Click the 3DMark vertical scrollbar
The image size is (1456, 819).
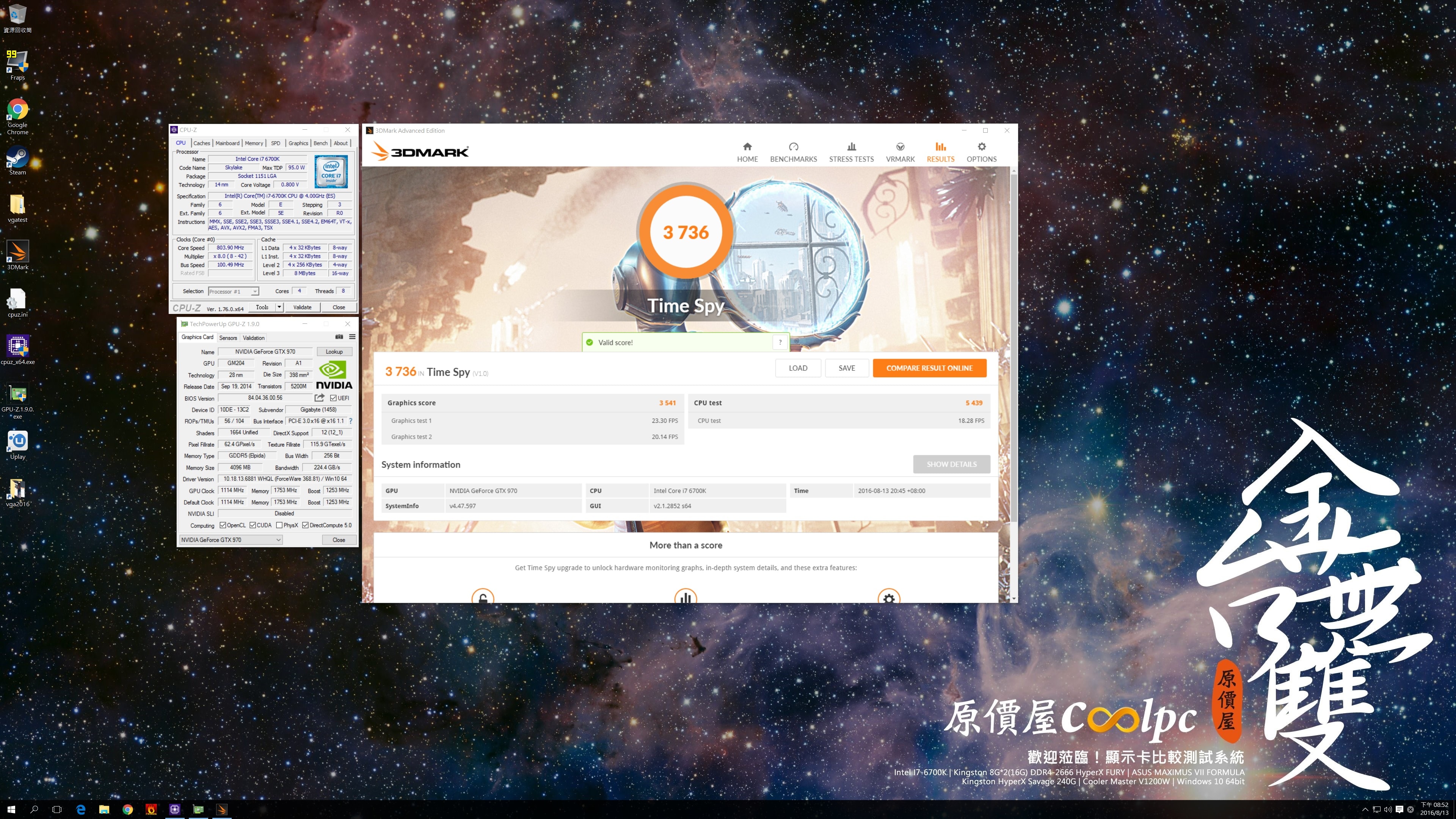(1014, 348)
